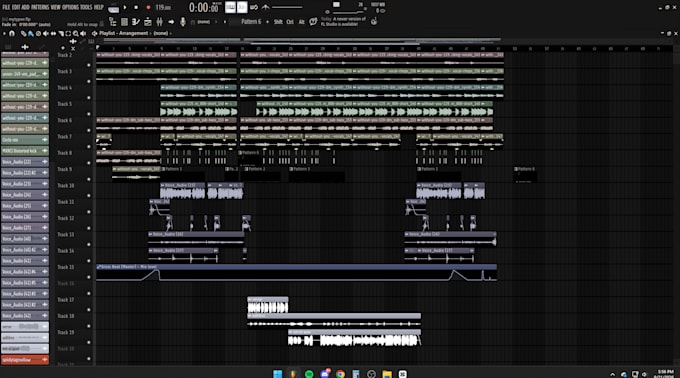Screen dimensions: 680x378
Task: Select the Mute tool in playlist toolbar
Action: [x=46, y=33]
